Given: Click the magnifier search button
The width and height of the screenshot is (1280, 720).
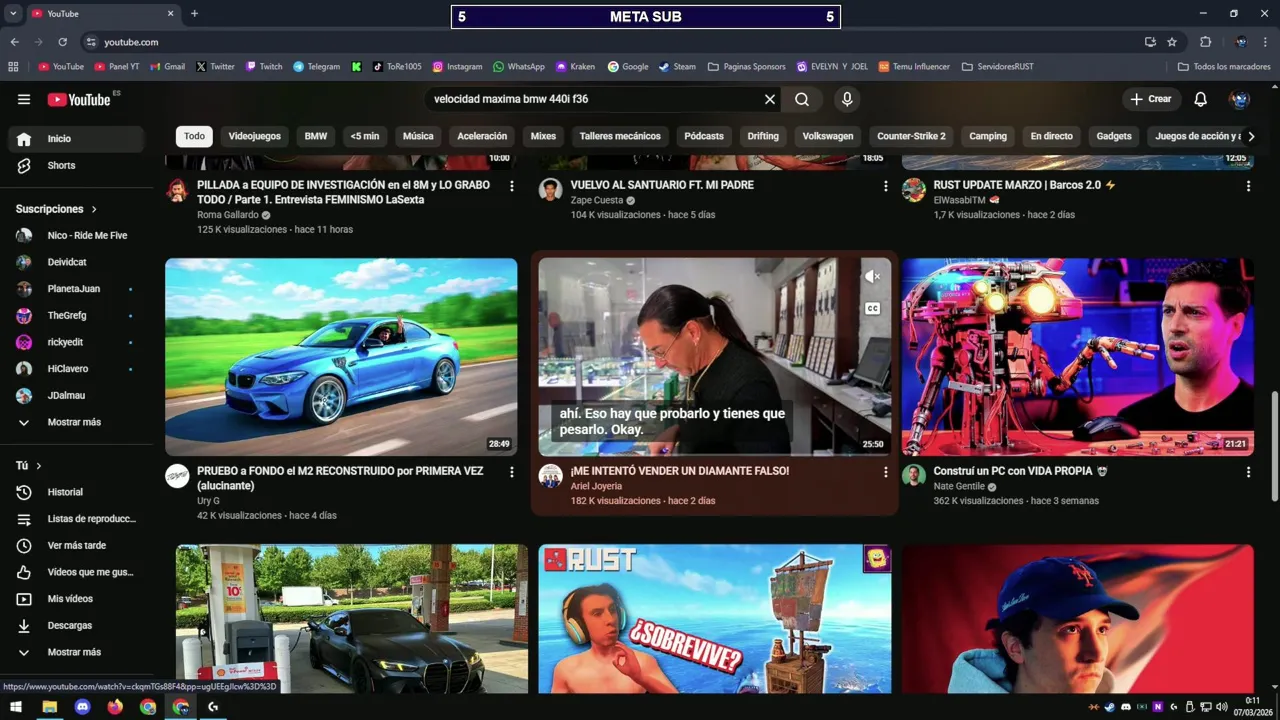Looking at the screenshot, I should coord(802,99).
